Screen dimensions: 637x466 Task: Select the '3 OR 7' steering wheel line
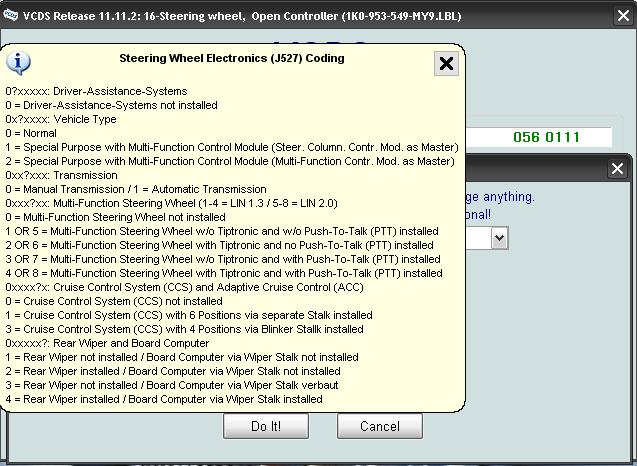pyautogui.click(x=223, y=259)
